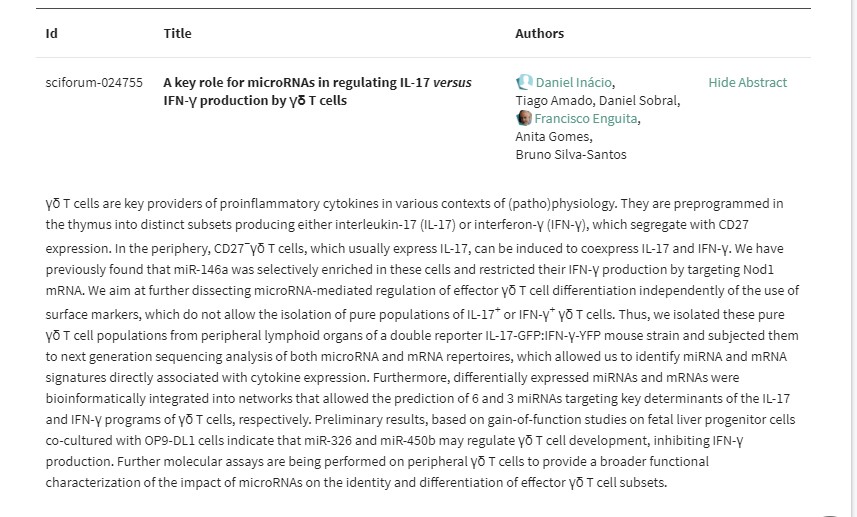This screenshot has height=517, width=857.
Task: Click the Id column header
Action: (52, 34)
